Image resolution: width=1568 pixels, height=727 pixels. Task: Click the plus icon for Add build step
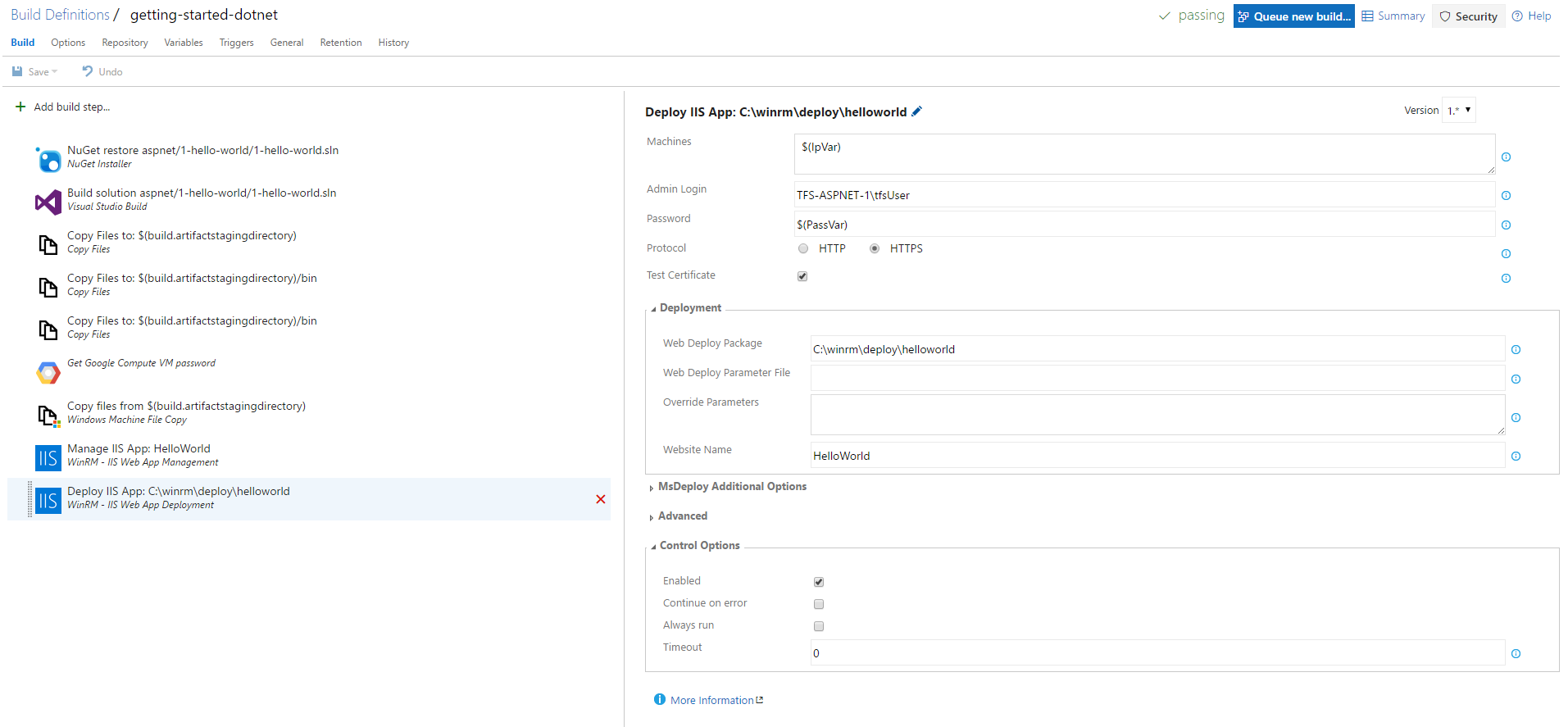coord(20,107)
